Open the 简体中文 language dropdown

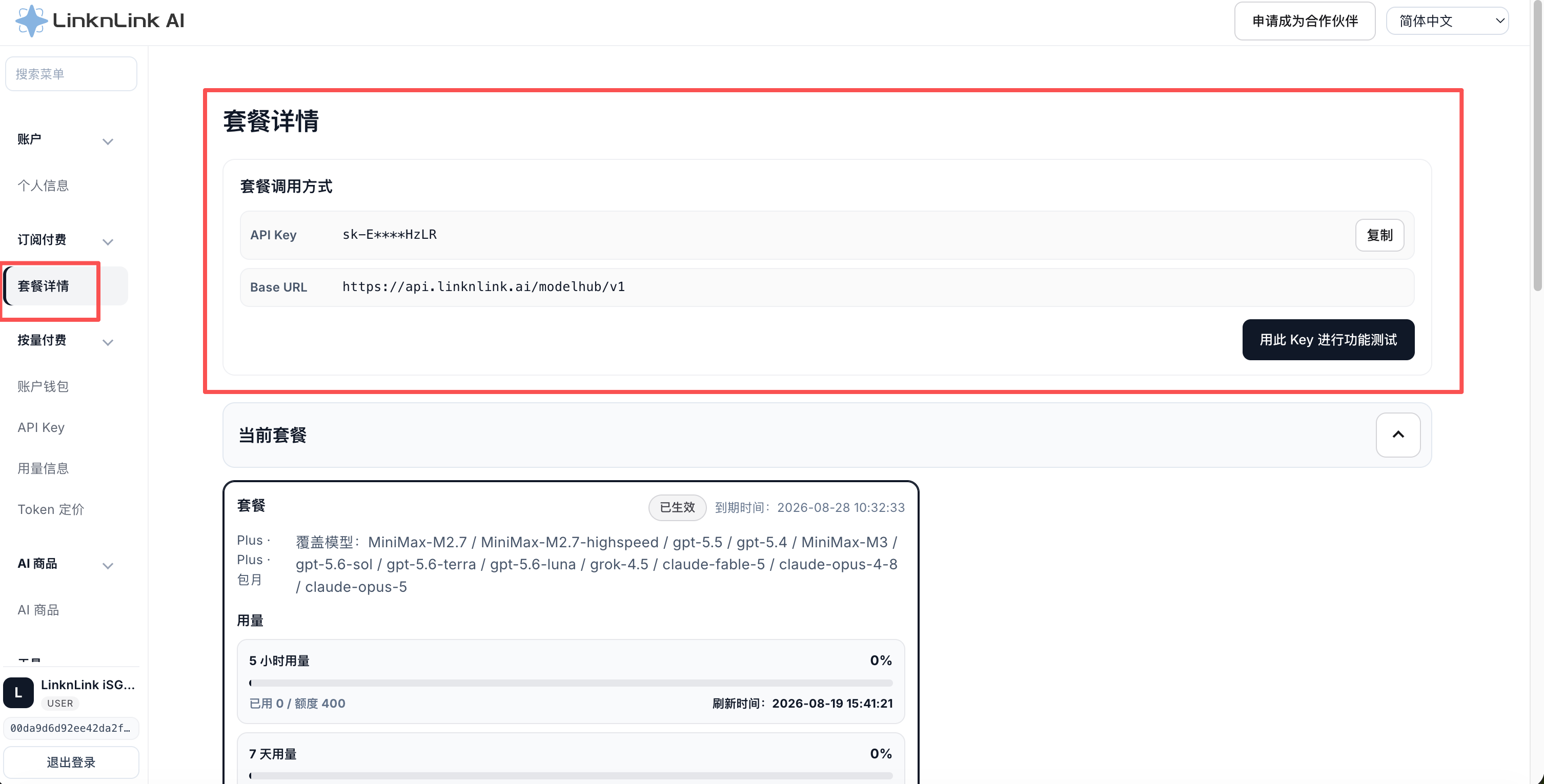pos(1447,21)
